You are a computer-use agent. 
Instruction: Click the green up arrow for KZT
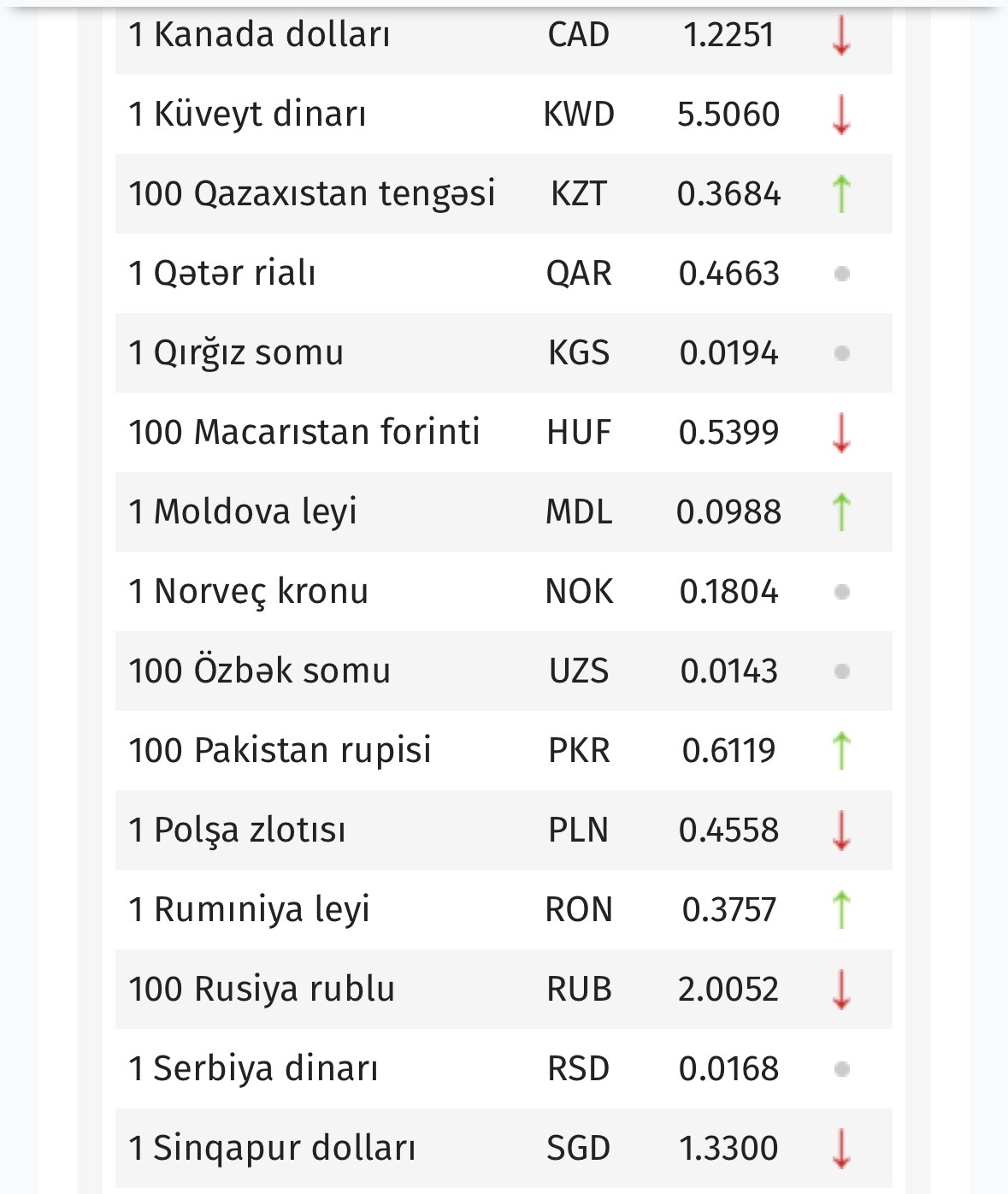tap(841, 193)
